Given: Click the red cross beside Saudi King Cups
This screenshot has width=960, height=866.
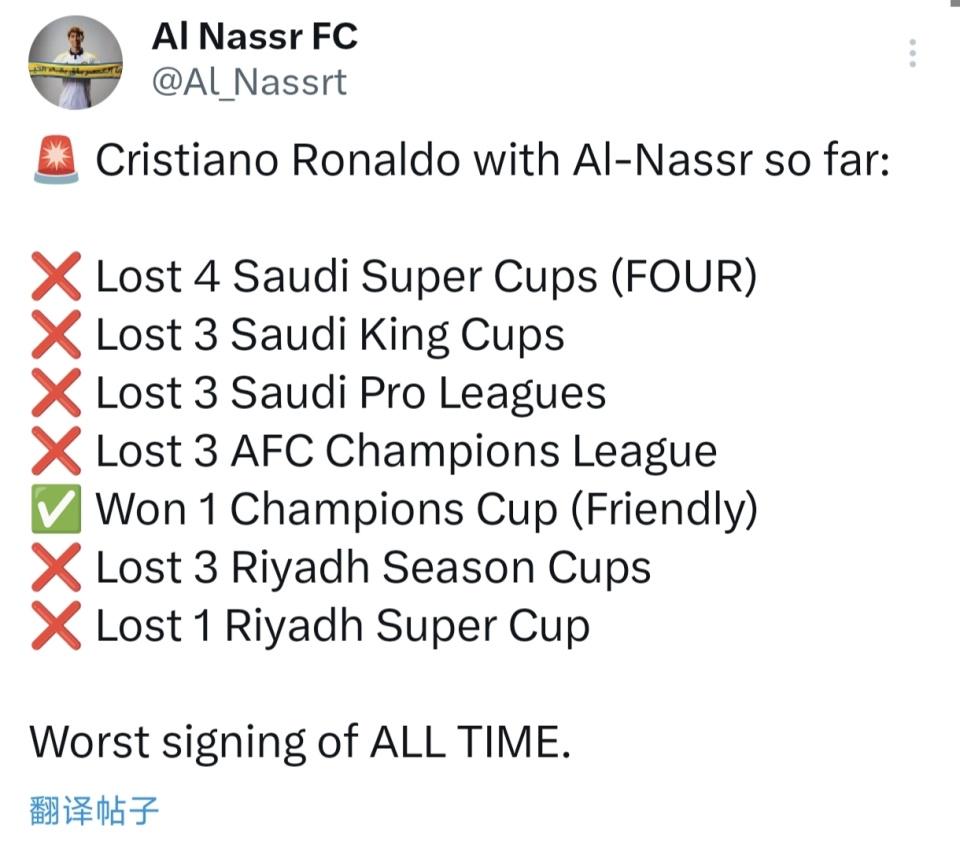Looking at the screenshot, I should pyautogui.click(x=56, y=335).
